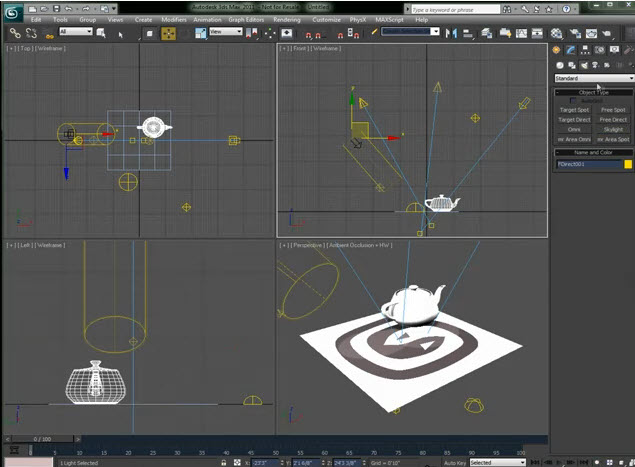635x467 pixels.
Task: Click the Select by Name icon
Action: pyautogui.click(x=101, y=33)
